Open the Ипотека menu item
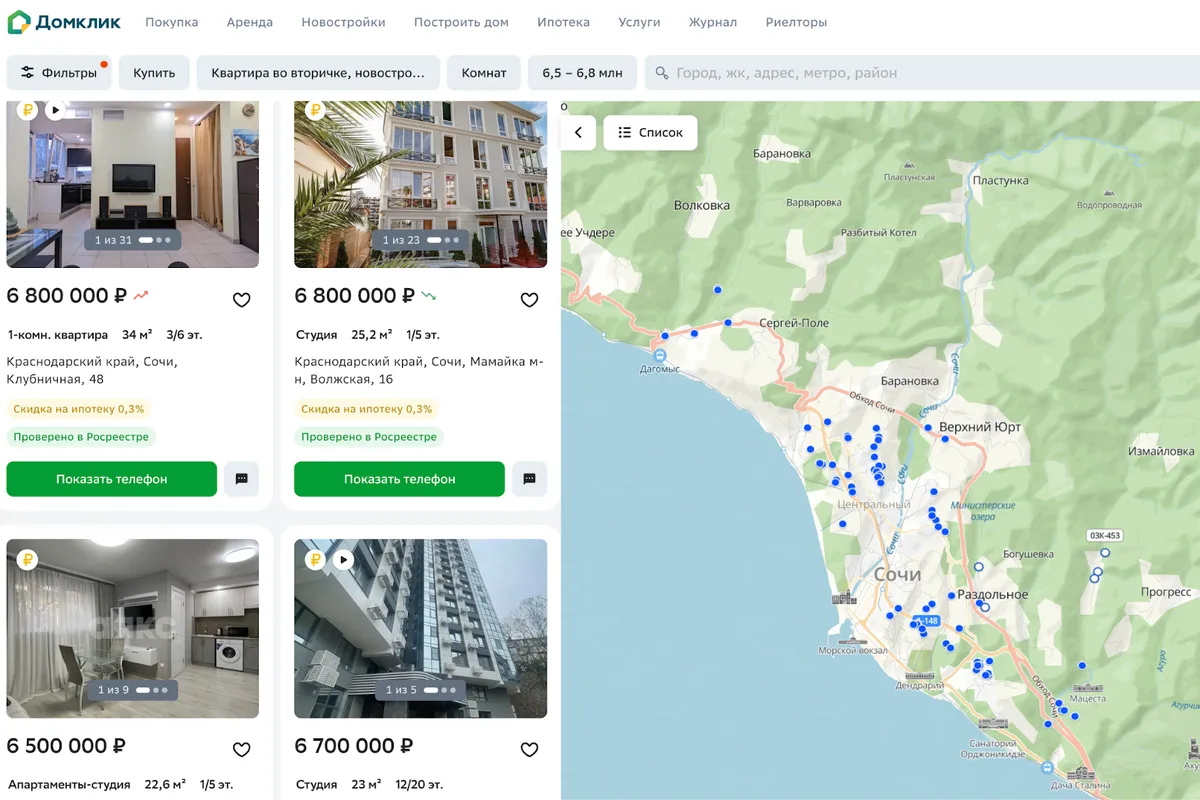 point(563,22)
